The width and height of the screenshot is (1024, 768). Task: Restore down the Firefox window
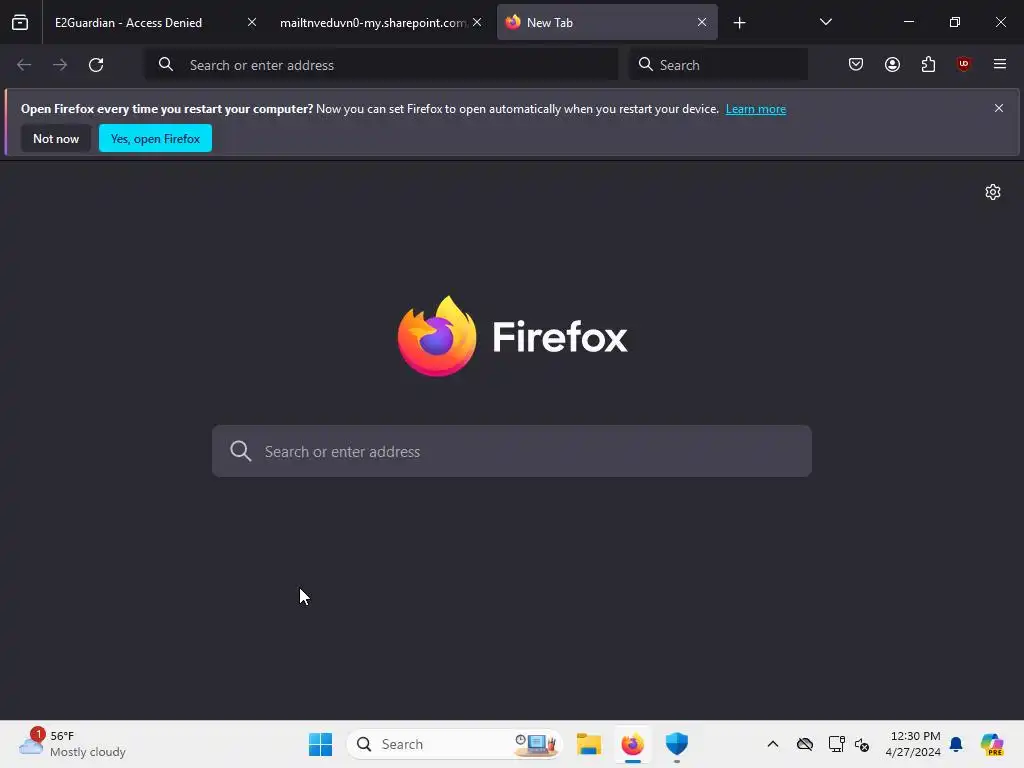(x=955, y=22)
